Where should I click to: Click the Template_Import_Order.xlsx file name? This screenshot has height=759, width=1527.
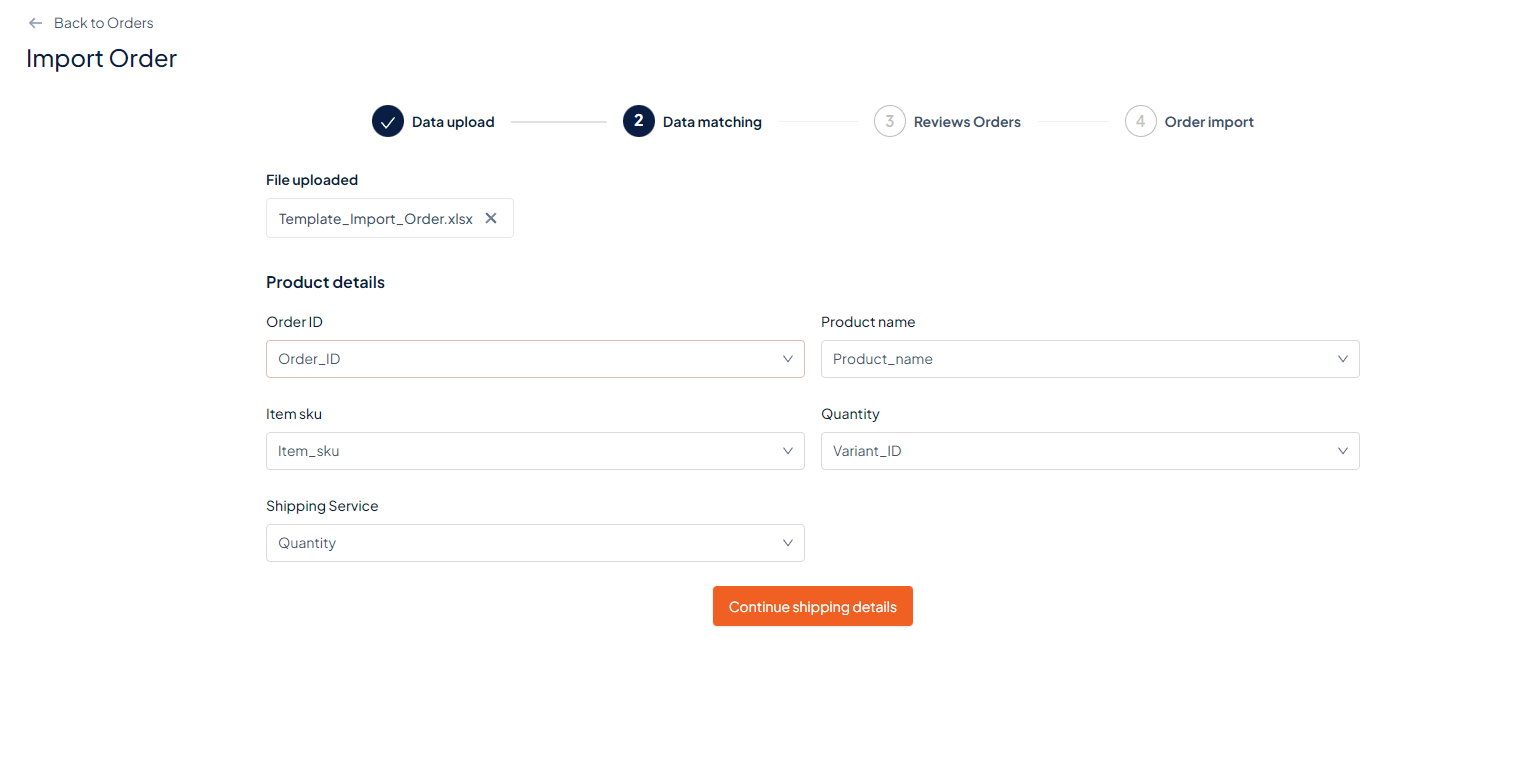click(x=375, y=219)
